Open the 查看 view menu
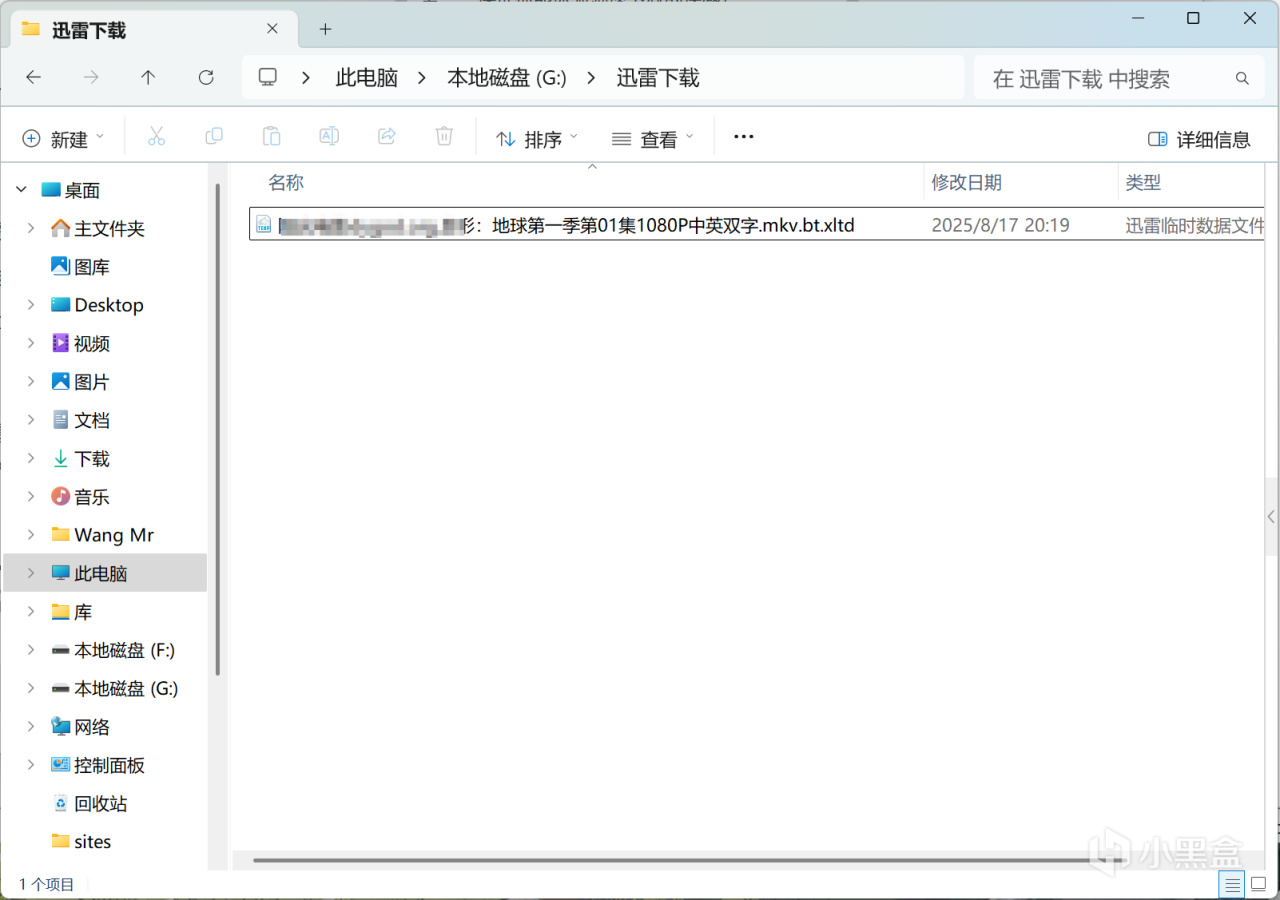1280x900 pixels. click(x=652, y=139)
